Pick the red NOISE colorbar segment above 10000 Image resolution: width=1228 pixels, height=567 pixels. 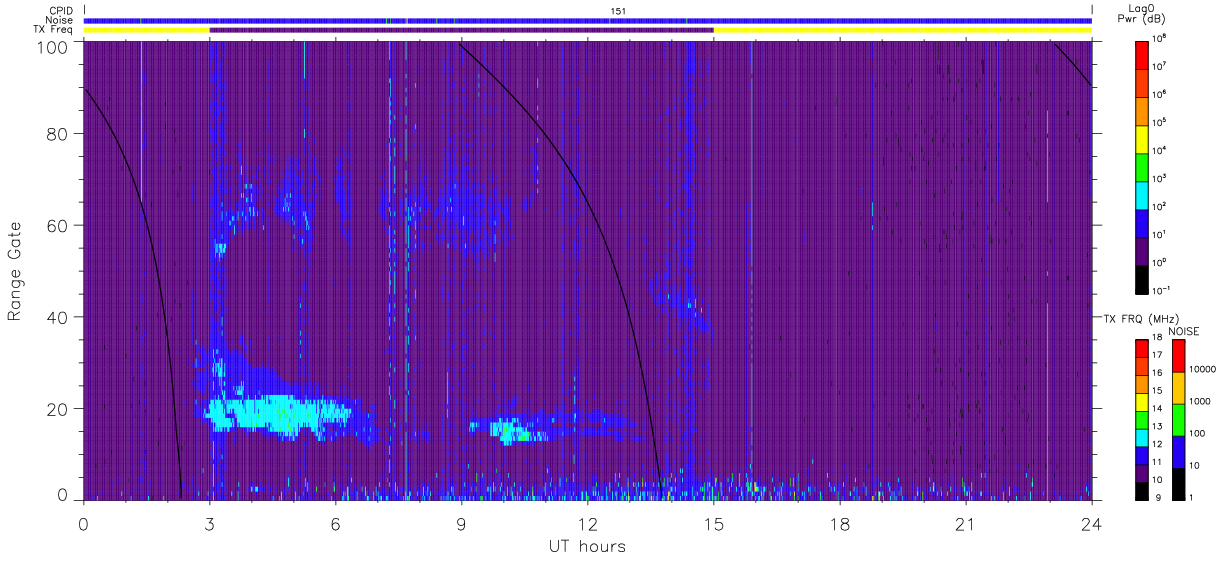click(x=1178, y=356)
